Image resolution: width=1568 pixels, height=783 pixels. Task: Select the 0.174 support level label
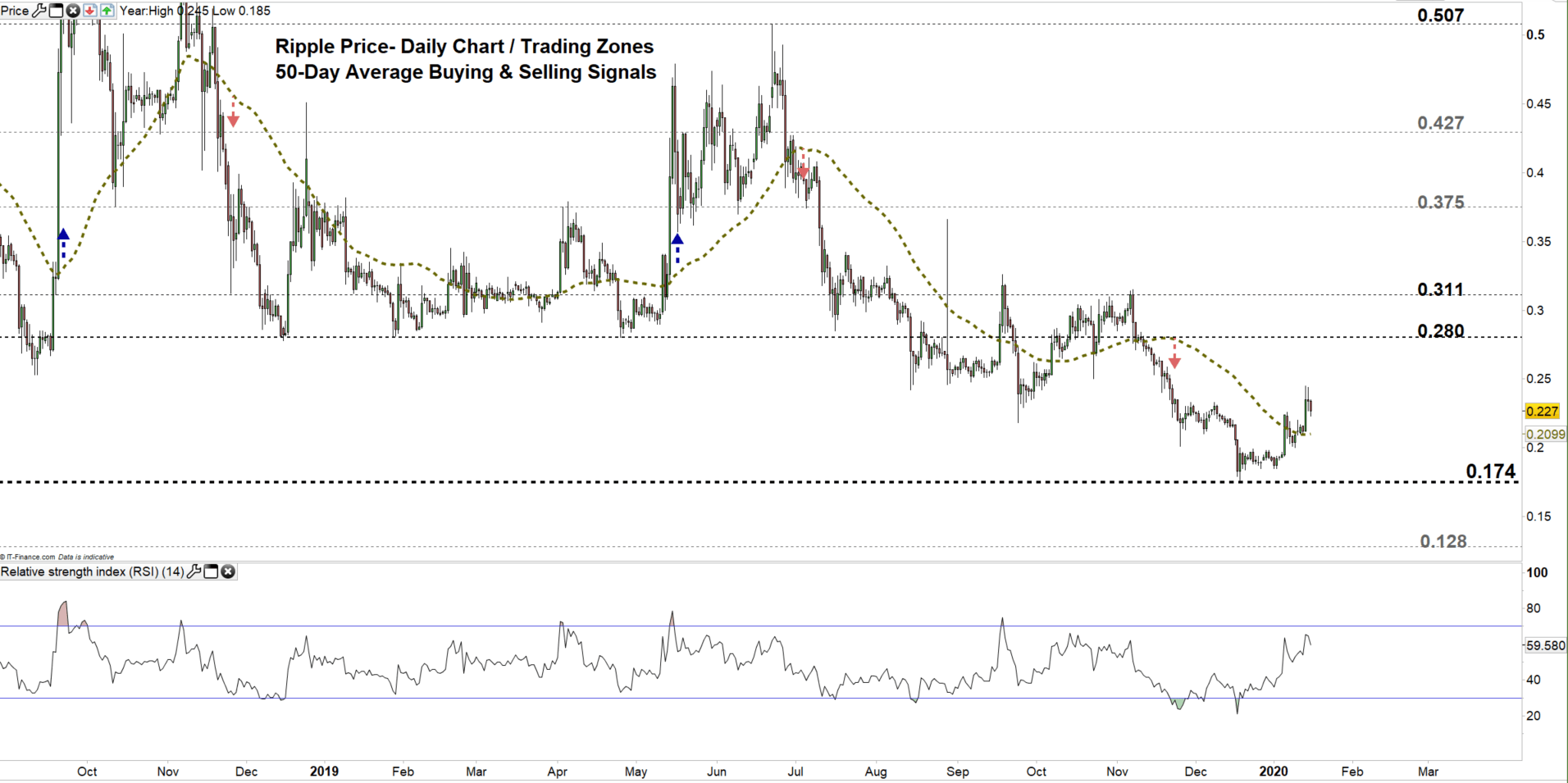pyautogui.click(x=1491, y=471)
